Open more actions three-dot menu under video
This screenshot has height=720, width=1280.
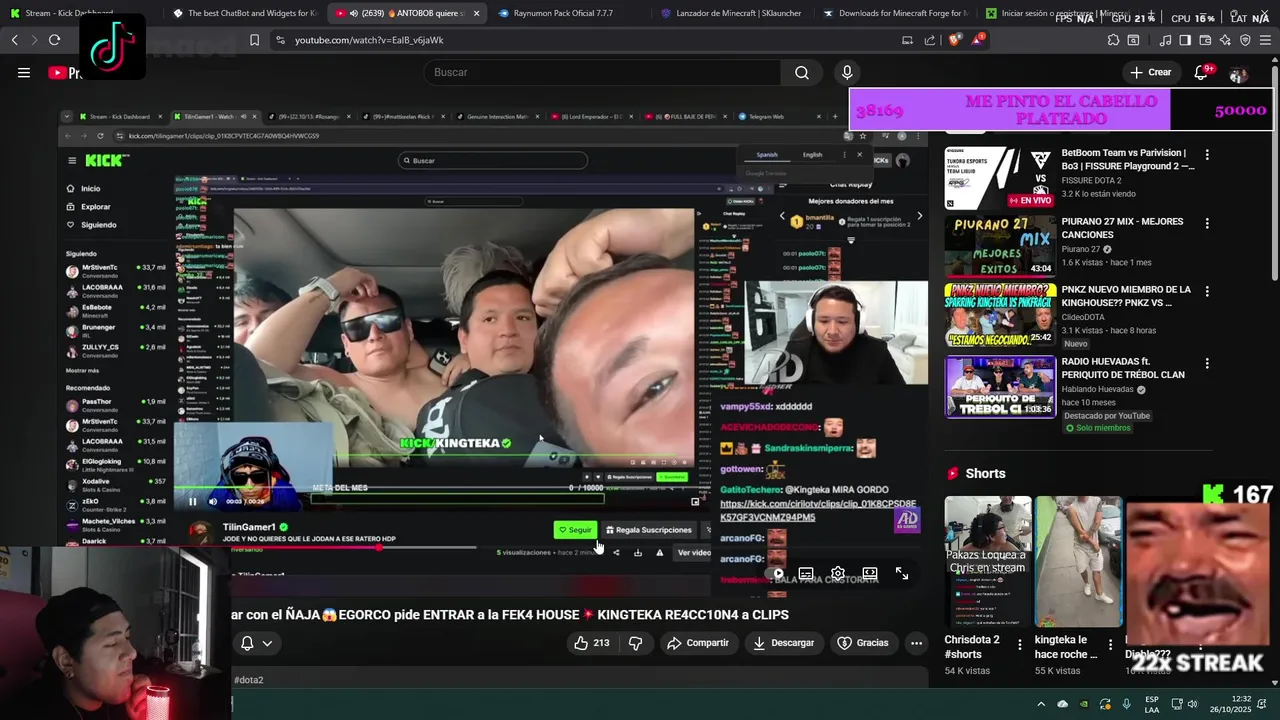point(916,643)
